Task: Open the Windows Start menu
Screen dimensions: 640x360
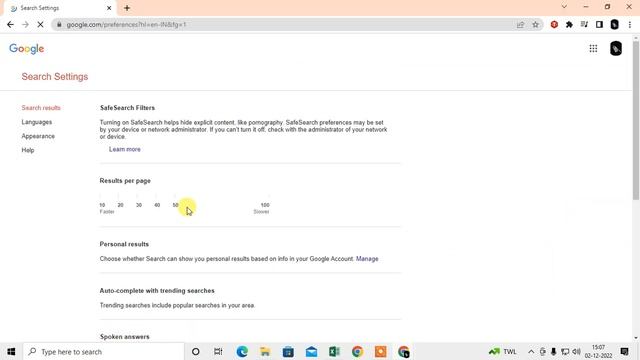Action: click(11, 351)
